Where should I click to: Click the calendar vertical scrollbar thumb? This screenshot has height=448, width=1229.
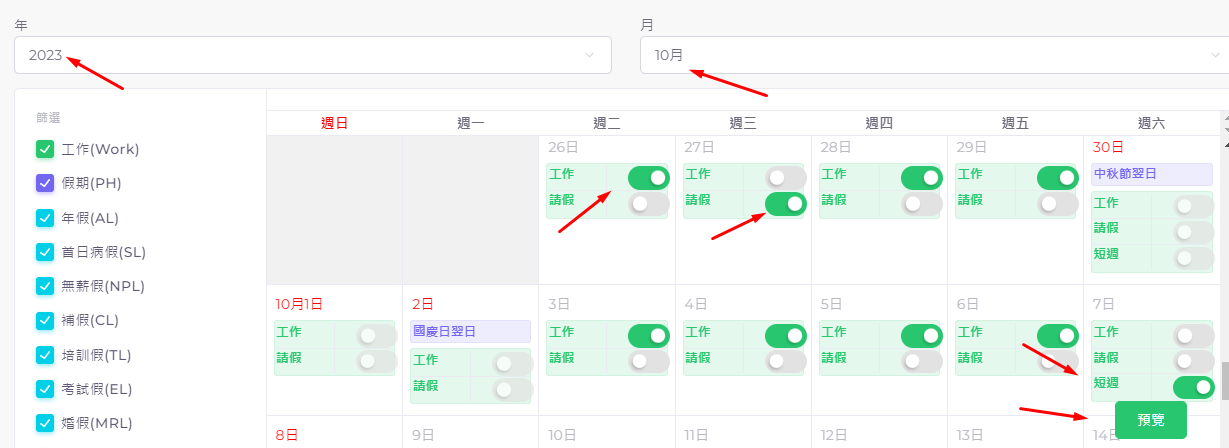1225,380
